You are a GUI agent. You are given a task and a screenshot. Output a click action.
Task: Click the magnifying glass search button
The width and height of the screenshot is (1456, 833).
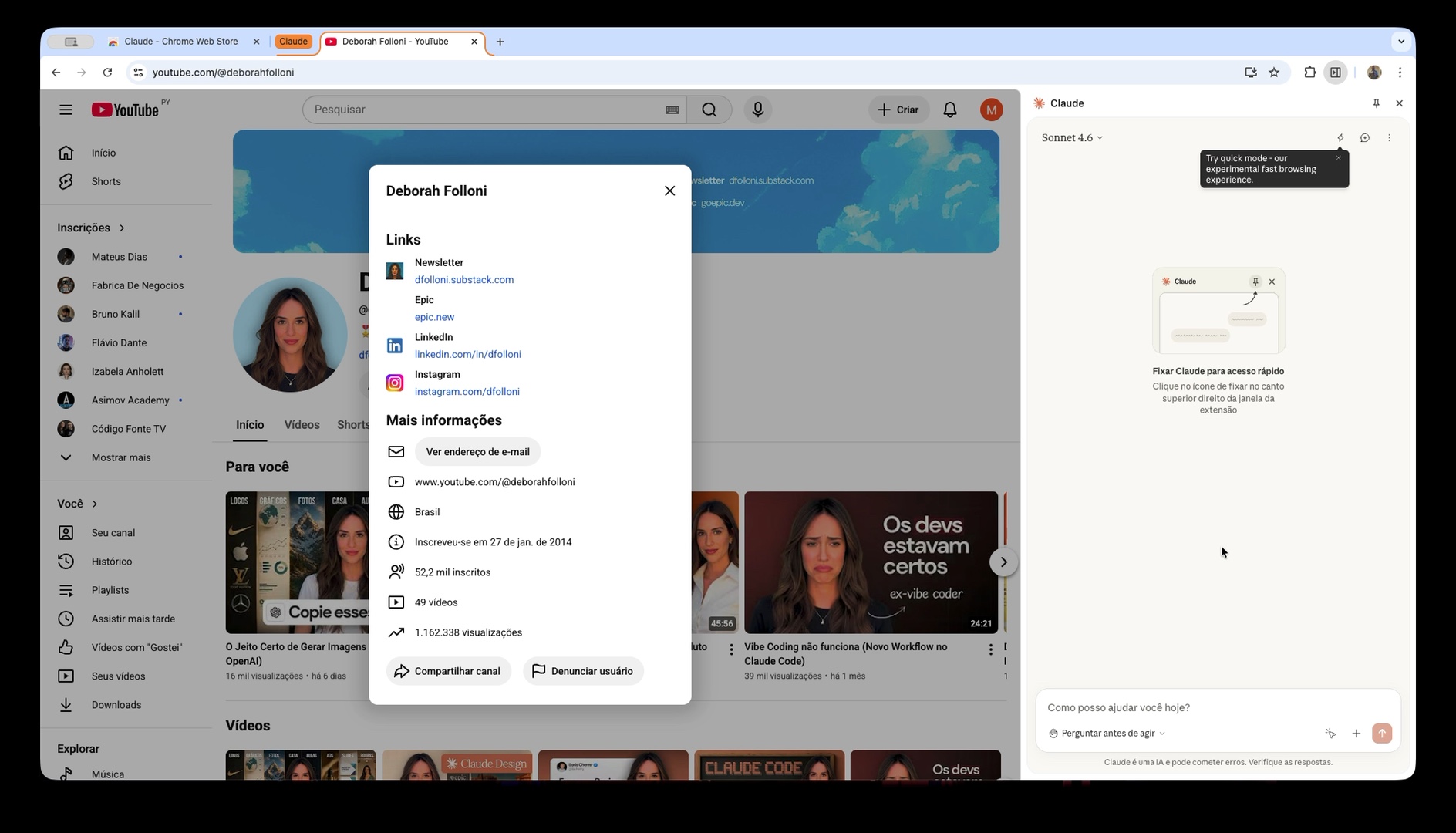(709, 110)
